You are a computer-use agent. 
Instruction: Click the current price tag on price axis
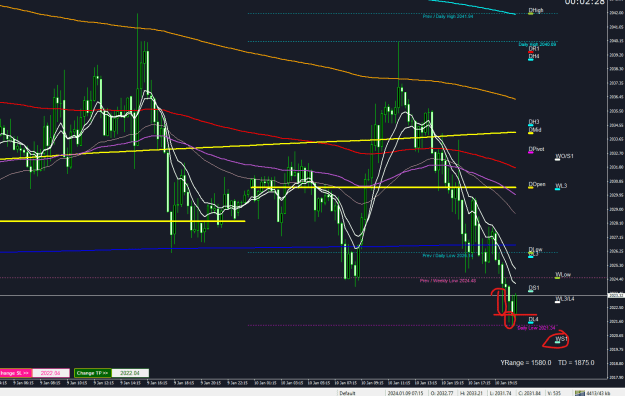pyautogui.click(x=616, y=296)
